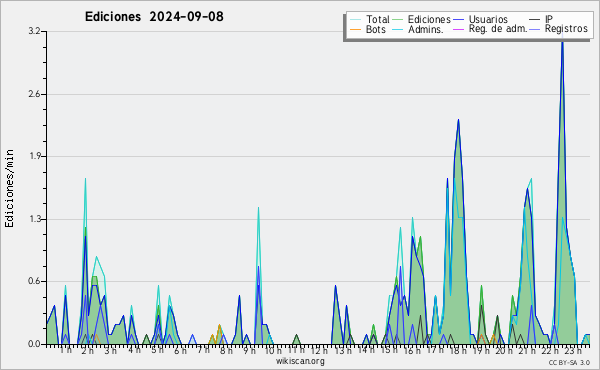Click the 7 h x-axis label

[x=203, y=350]
